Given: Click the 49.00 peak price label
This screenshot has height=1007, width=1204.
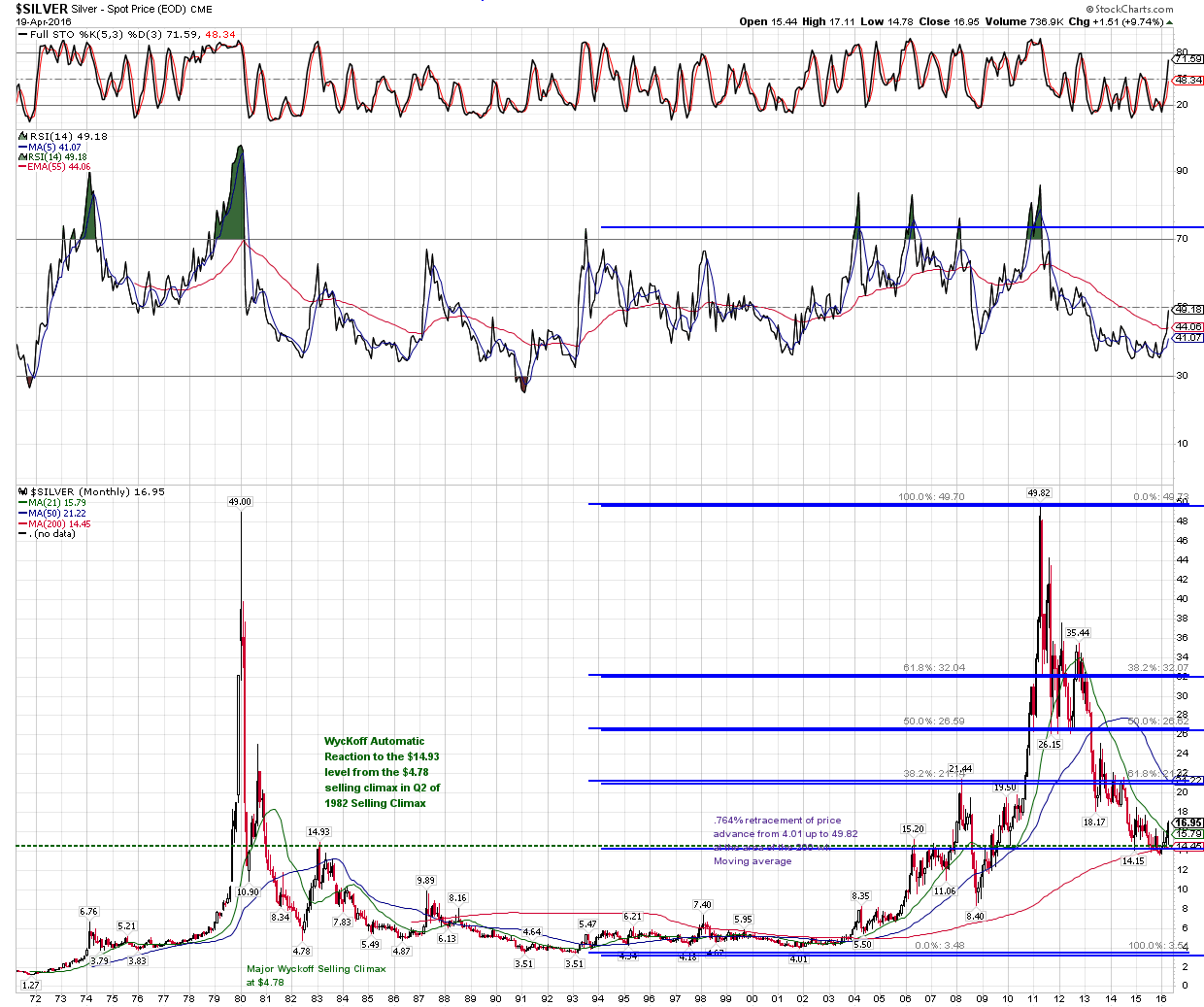Looking at the screenshot, I should coord(240,502).
